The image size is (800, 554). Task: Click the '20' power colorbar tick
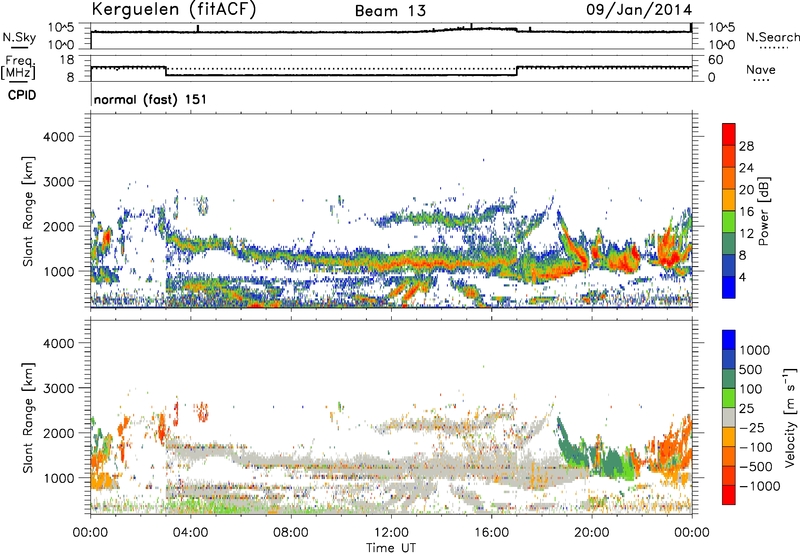746,190
